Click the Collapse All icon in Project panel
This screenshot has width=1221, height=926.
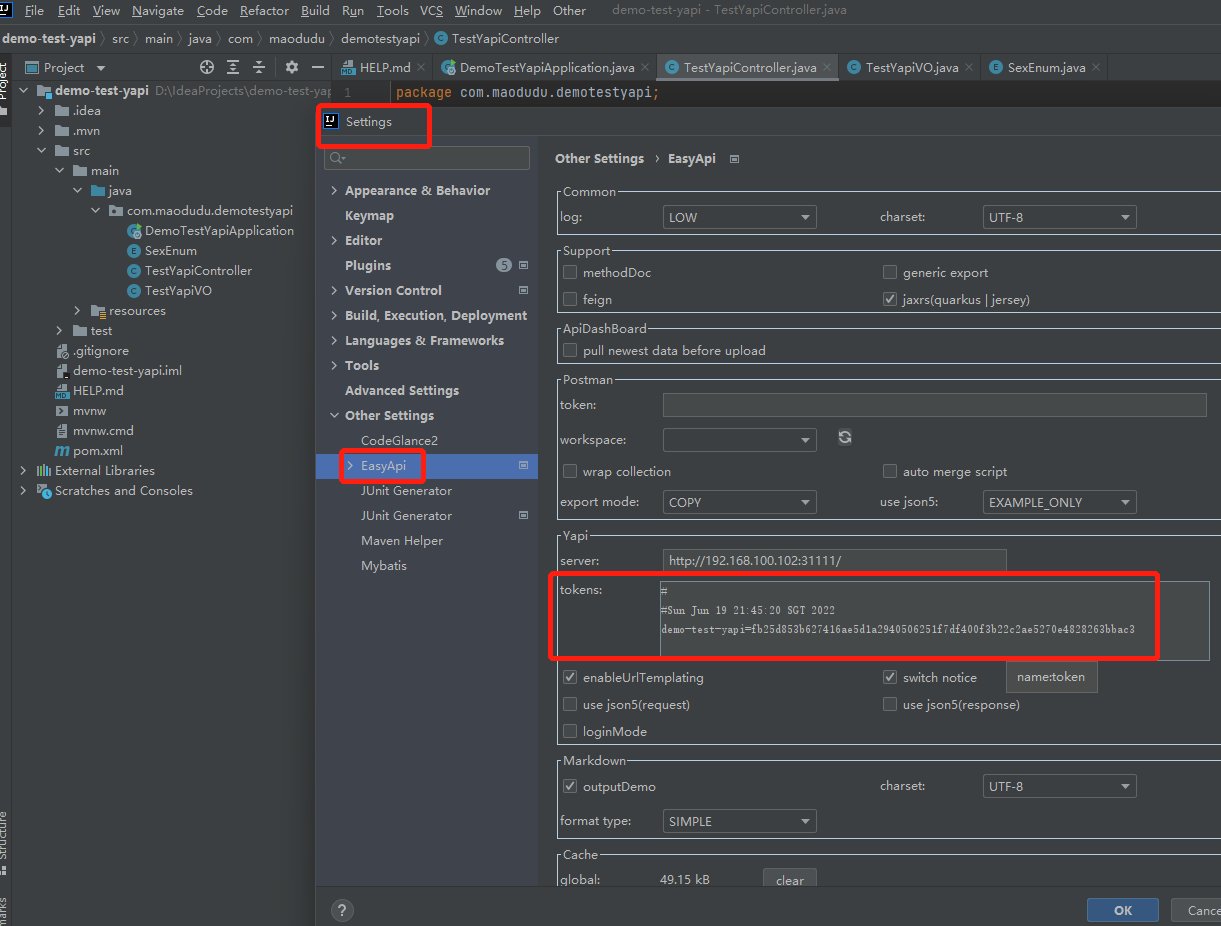(259, 67)
